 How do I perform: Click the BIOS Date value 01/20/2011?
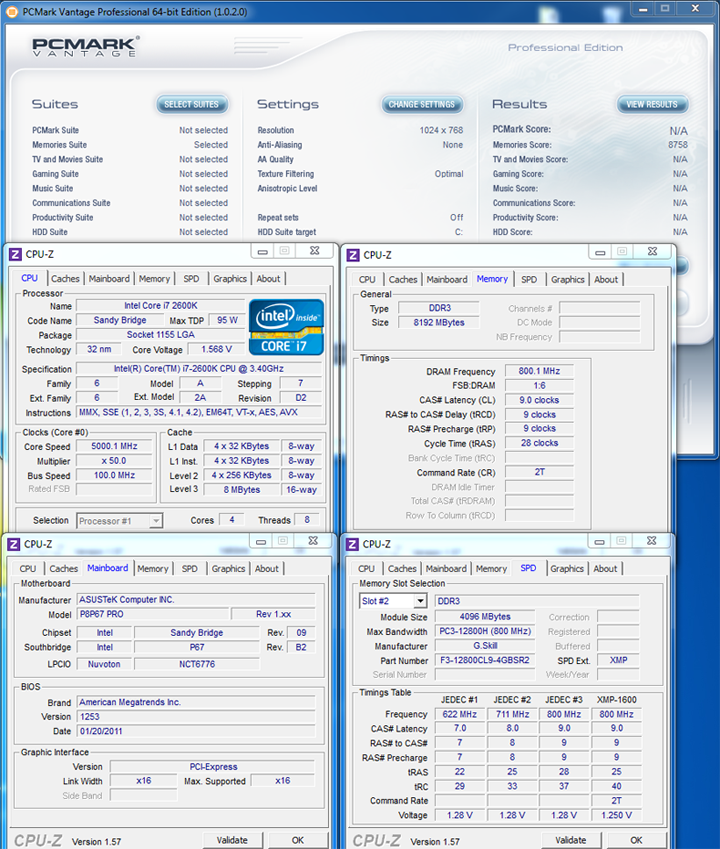(196, 732)
